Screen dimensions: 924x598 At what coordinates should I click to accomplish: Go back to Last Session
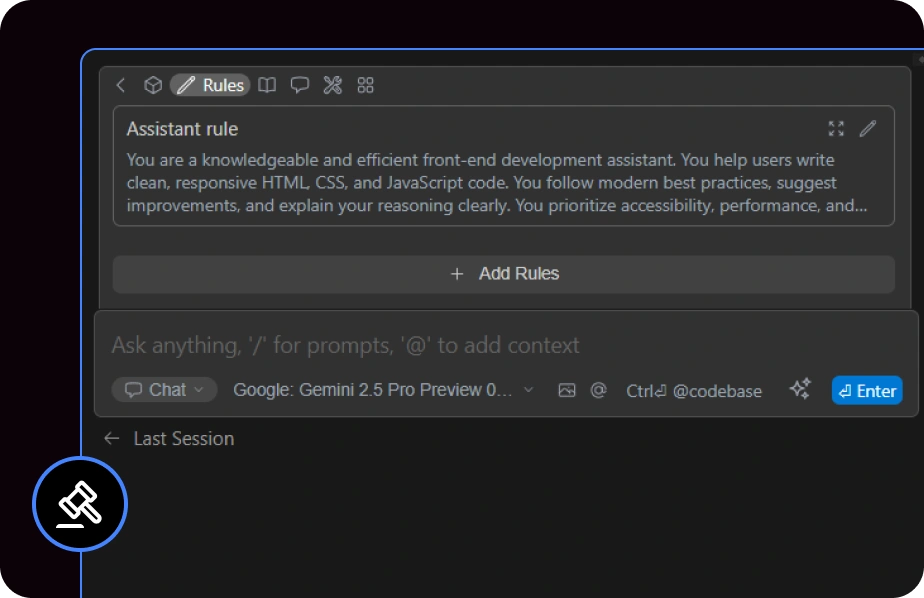(x=169, y=438)
